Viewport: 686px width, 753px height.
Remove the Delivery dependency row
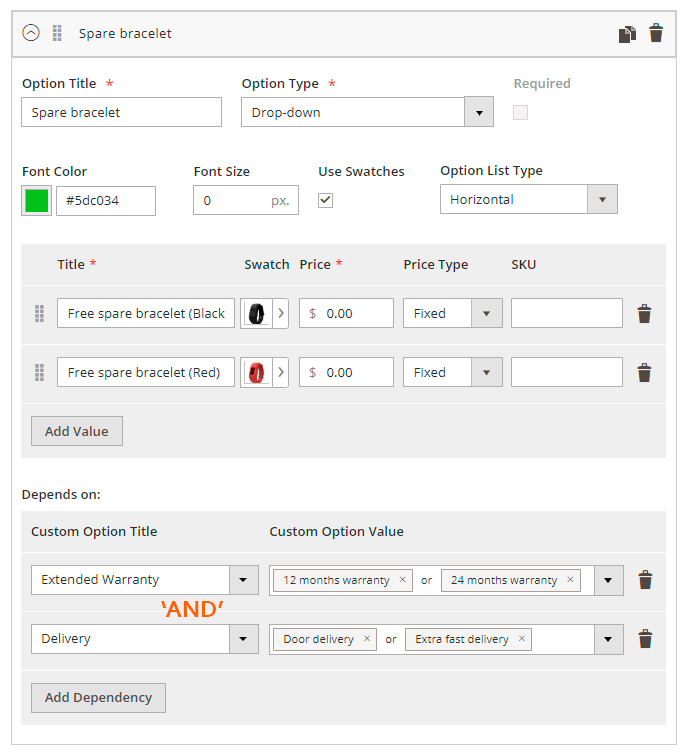point(645,639)
